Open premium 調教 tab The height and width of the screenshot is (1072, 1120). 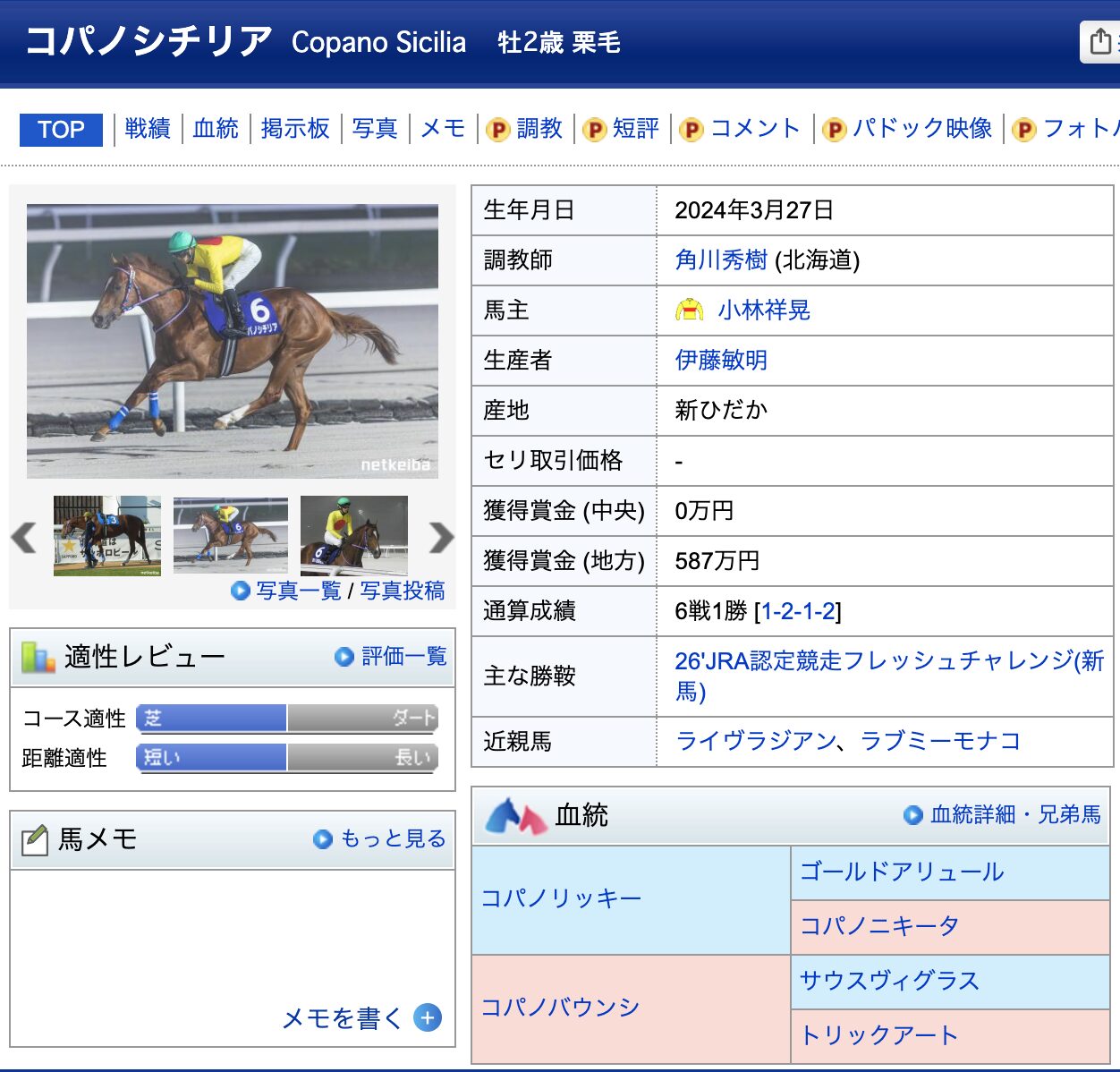tap(539, 129)
